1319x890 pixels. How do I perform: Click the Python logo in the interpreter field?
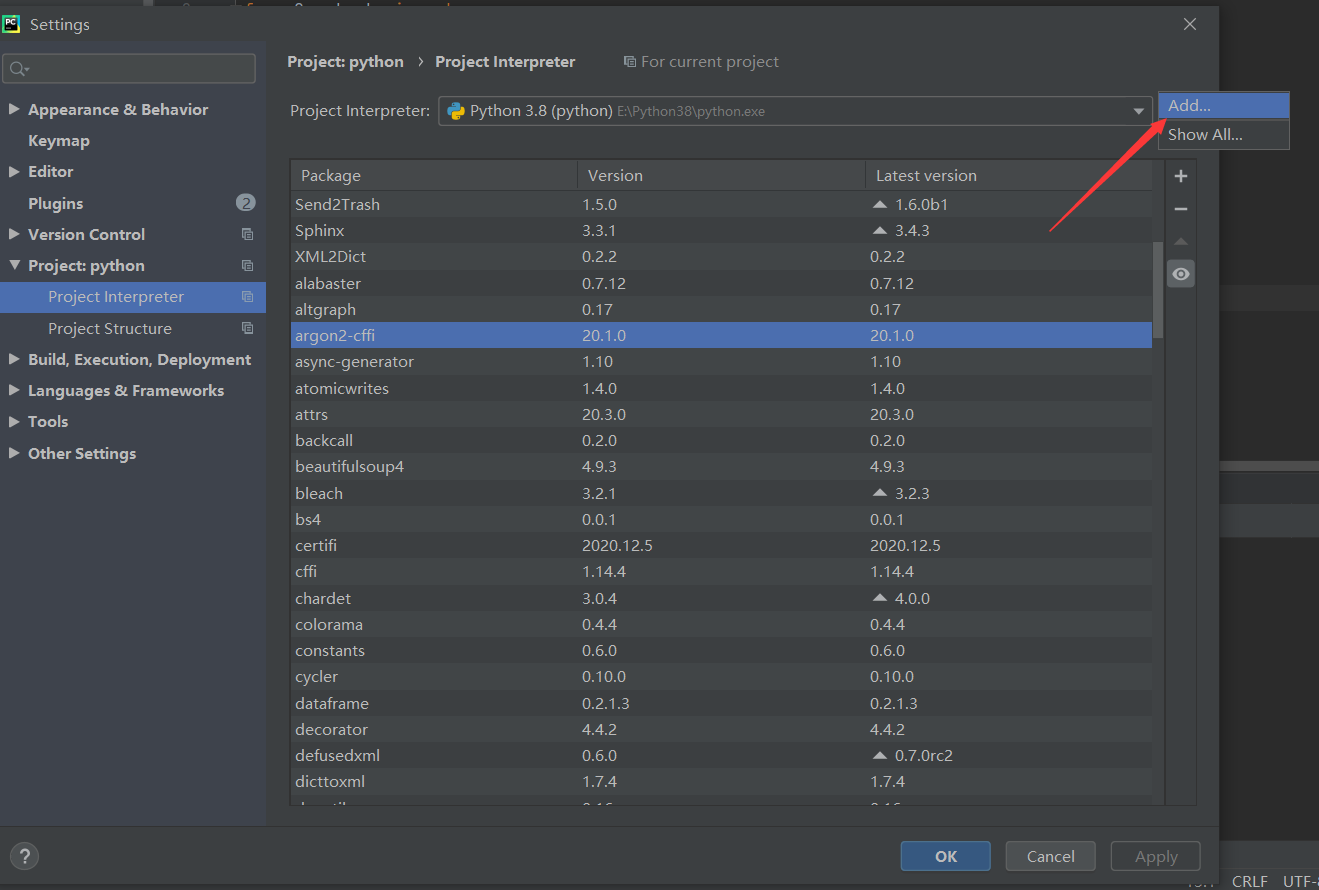[x=455, y=111]
